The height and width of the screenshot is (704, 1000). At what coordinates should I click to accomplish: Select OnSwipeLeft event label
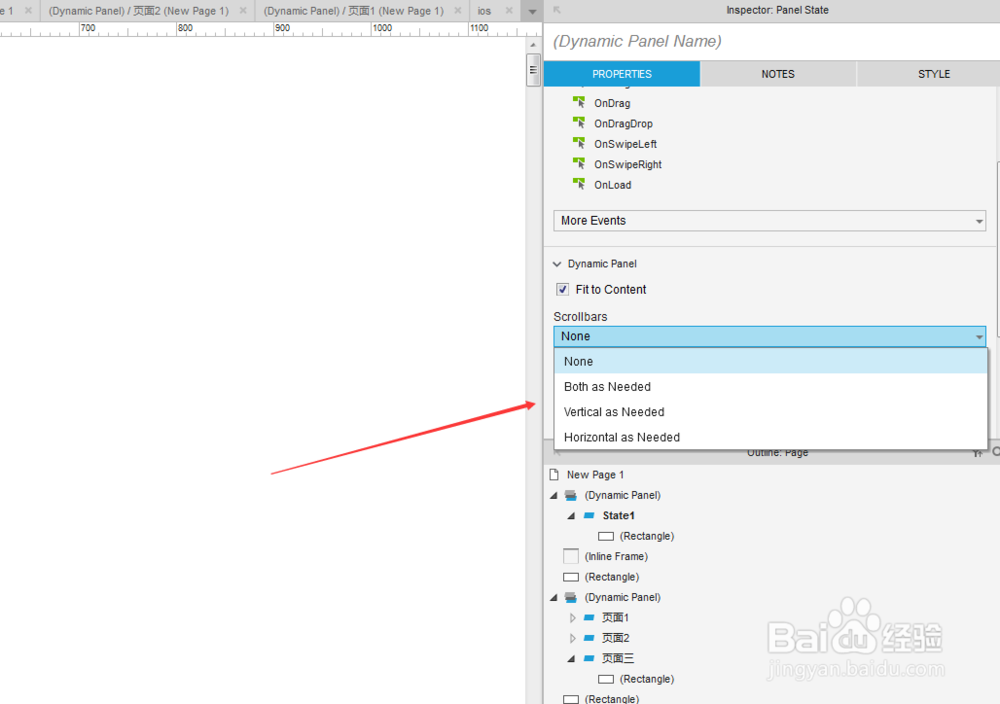625,144
